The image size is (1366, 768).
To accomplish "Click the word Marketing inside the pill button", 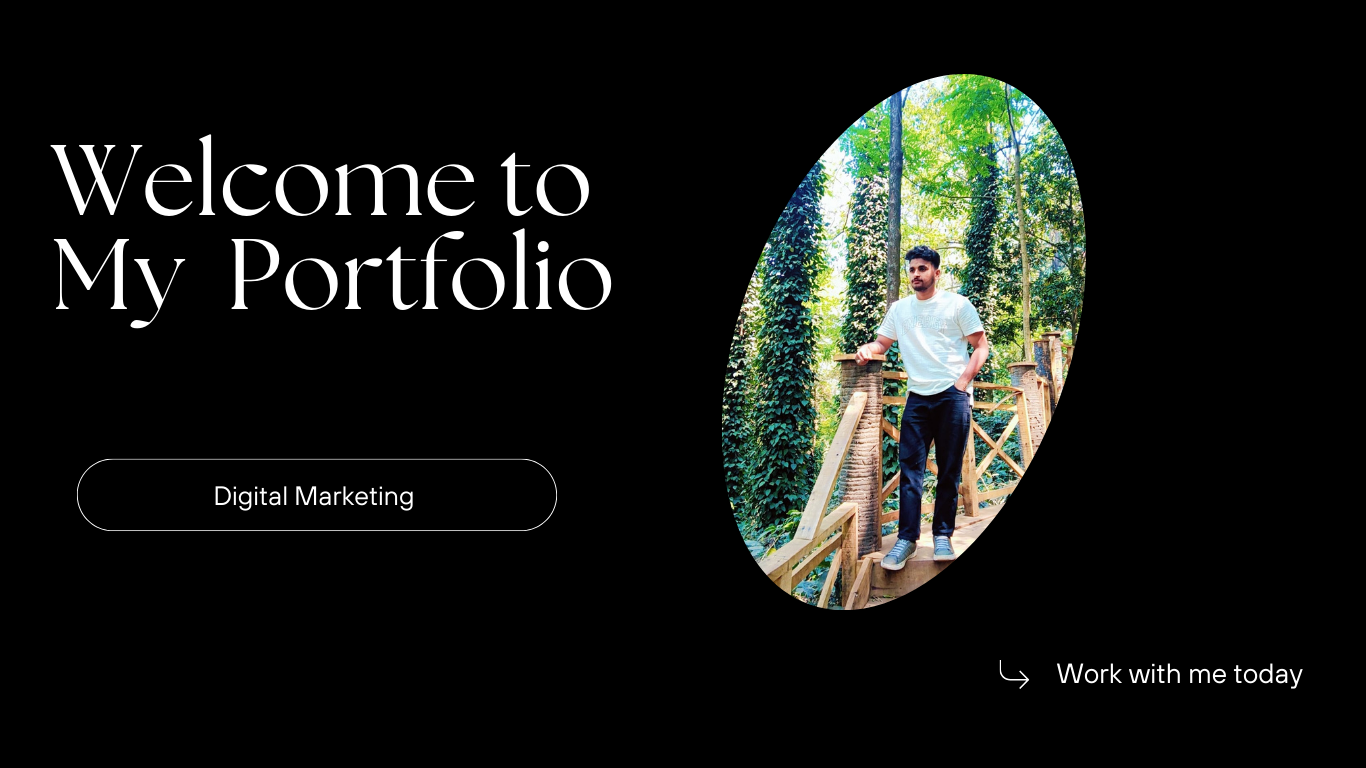I will (354, 496).
